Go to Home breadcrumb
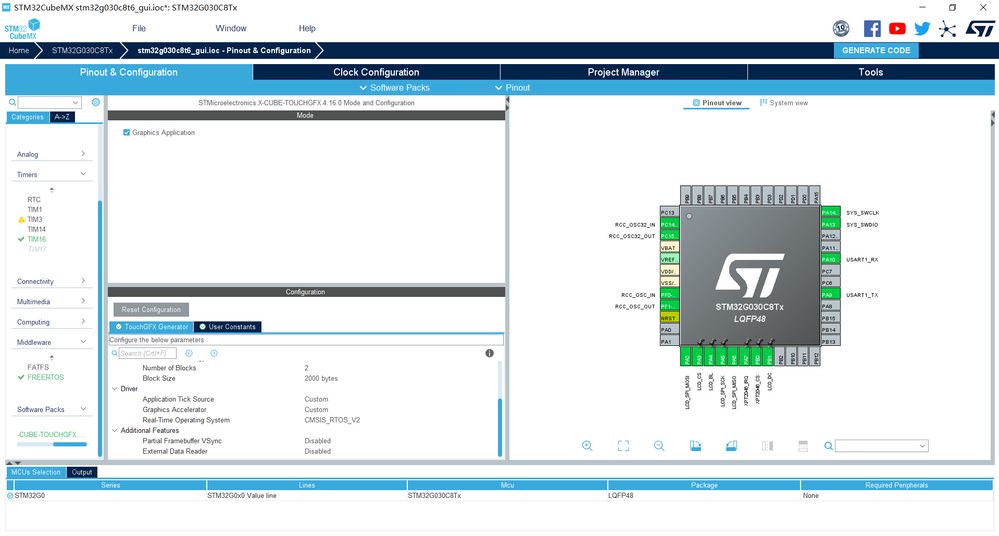Viewport: 999px width, 536px height. click(x=18, y=50)
